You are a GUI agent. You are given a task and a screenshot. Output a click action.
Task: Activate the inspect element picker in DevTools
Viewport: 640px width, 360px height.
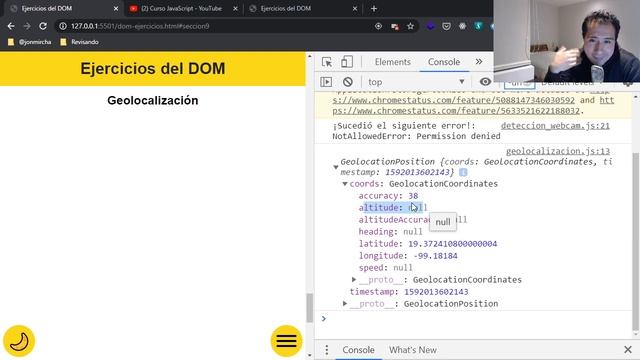[x=327, y=62]
